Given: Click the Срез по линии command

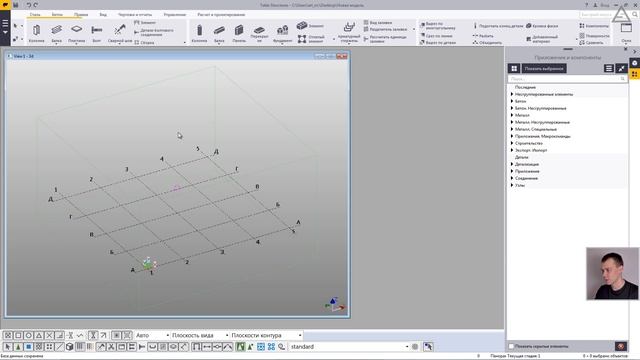Looking at the screenshot, I should pos(436,36).
